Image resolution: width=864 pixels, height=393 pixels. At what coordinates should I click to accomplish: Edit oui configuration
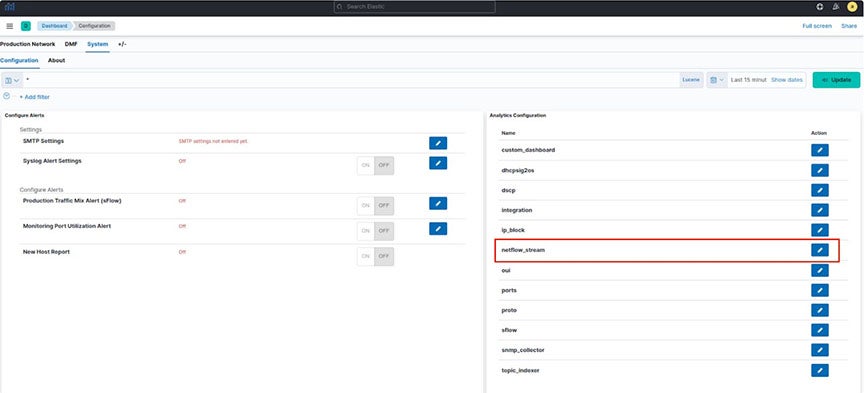tap(819, 270)
